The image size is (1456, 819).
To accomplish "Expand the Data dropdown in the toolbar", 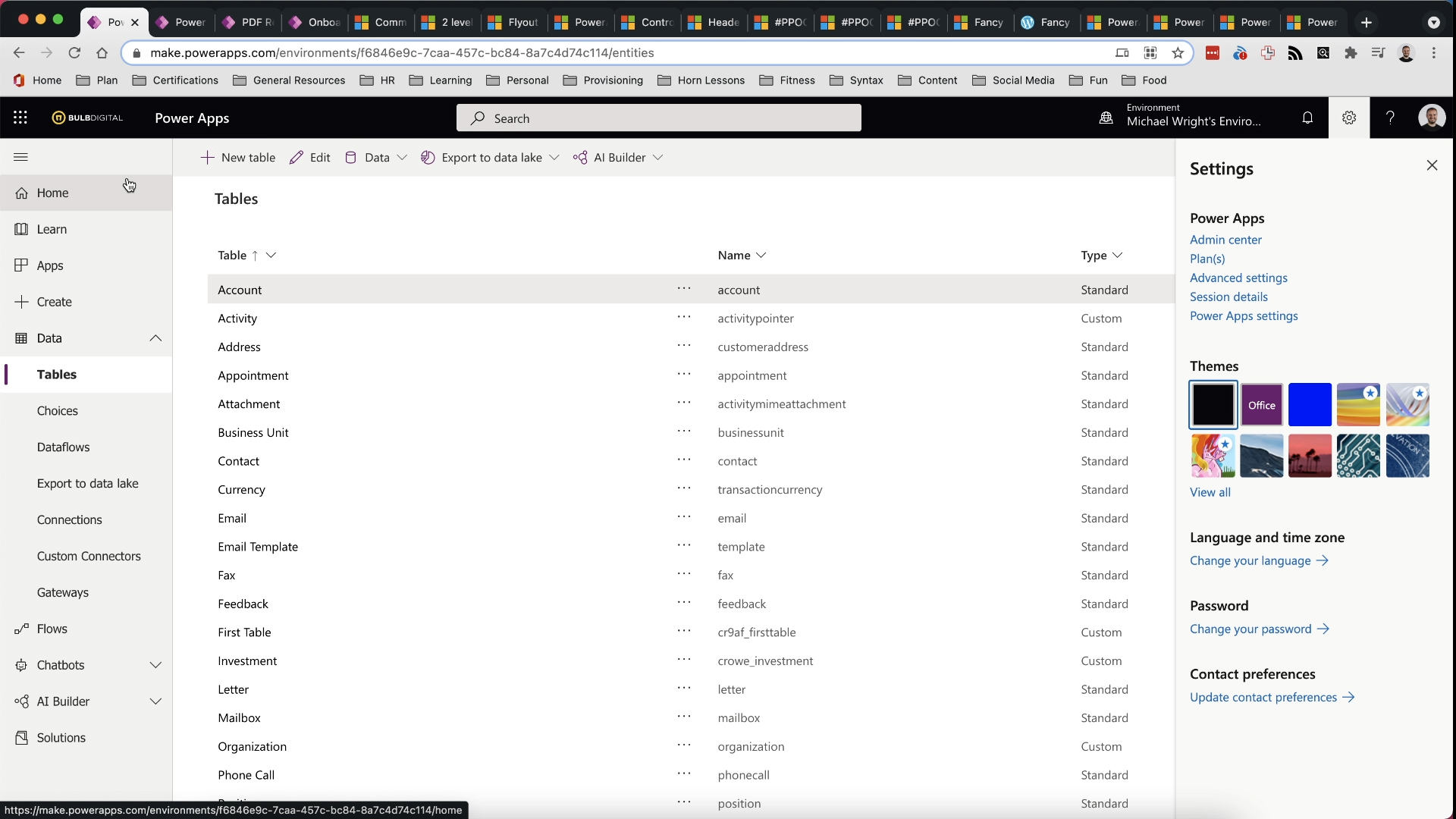I will [402, 157].
